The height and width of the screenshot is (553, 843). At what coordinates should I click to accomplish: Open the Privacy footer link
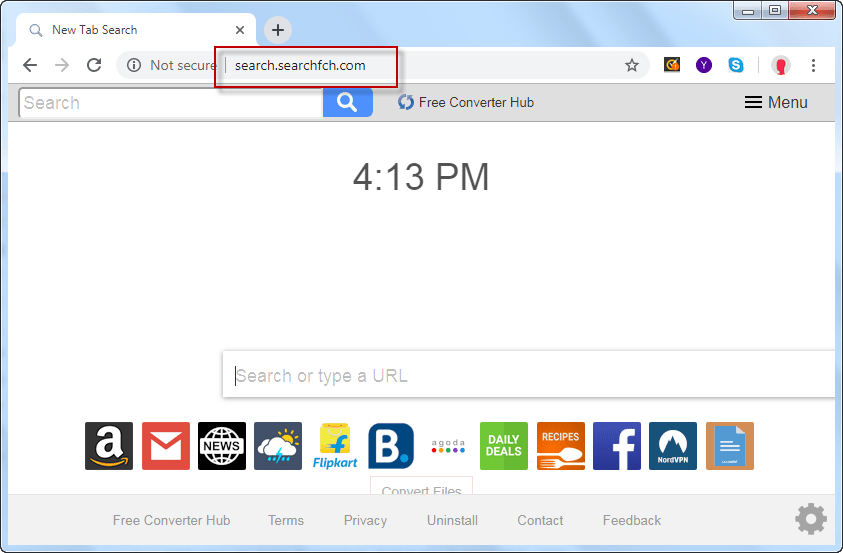(x=366, y=520)
